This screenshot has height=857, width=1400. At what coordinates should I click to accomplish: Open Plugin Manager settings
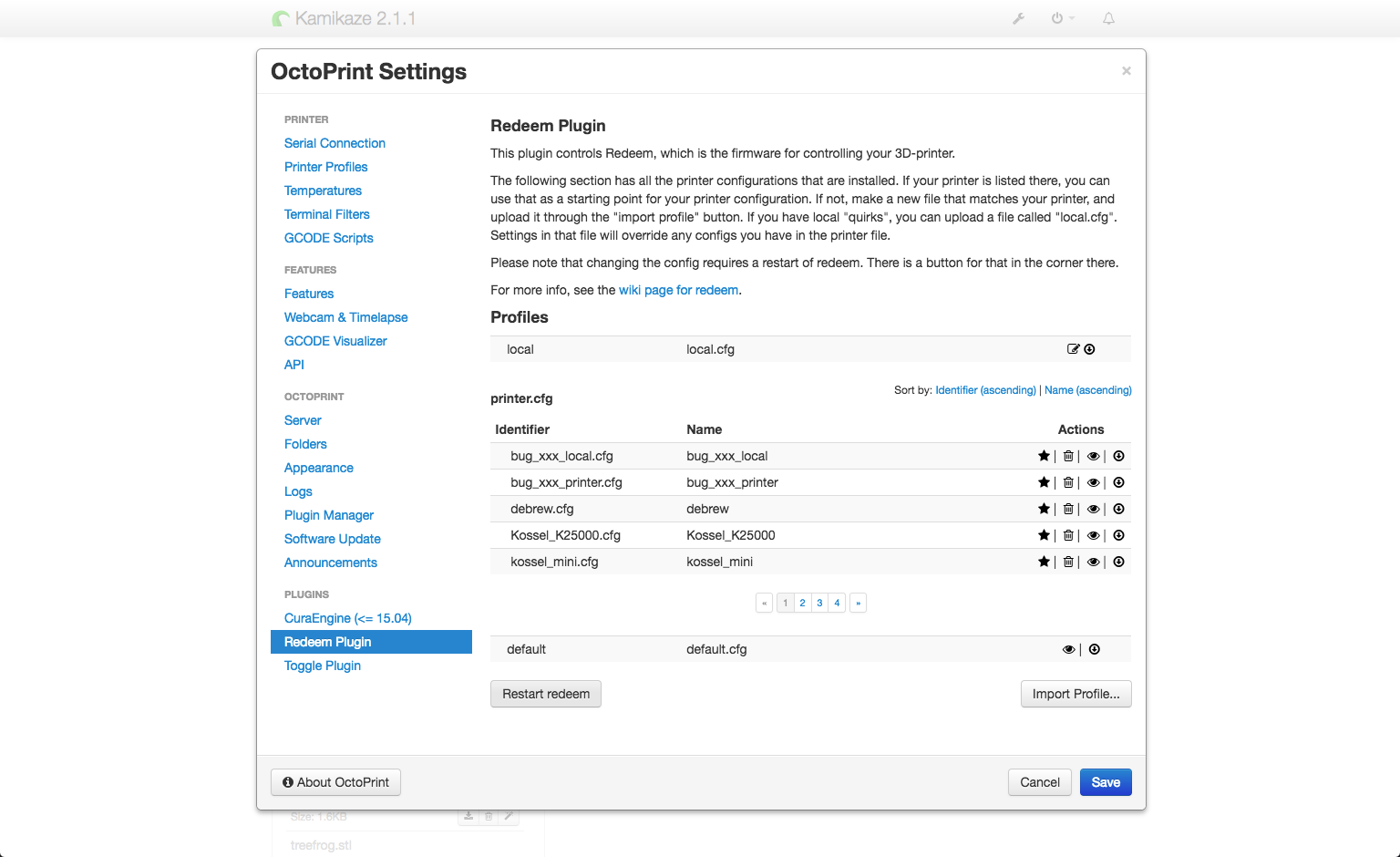pos(329,515)
